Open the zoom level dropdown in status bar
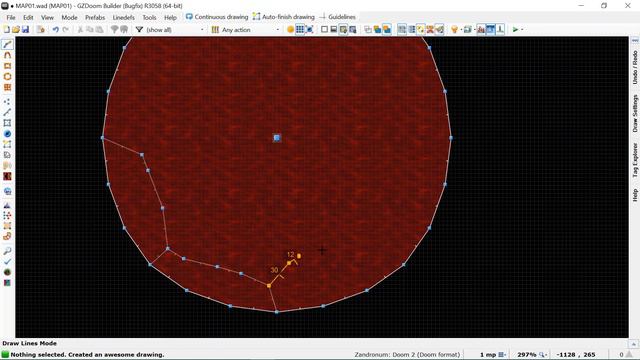 coord(546,355)
